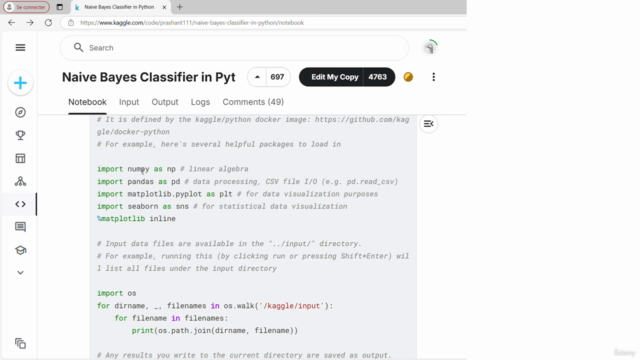Switch to the Notebook tab
This screenshot has width=640, height=360.
[x=87, y=102]
